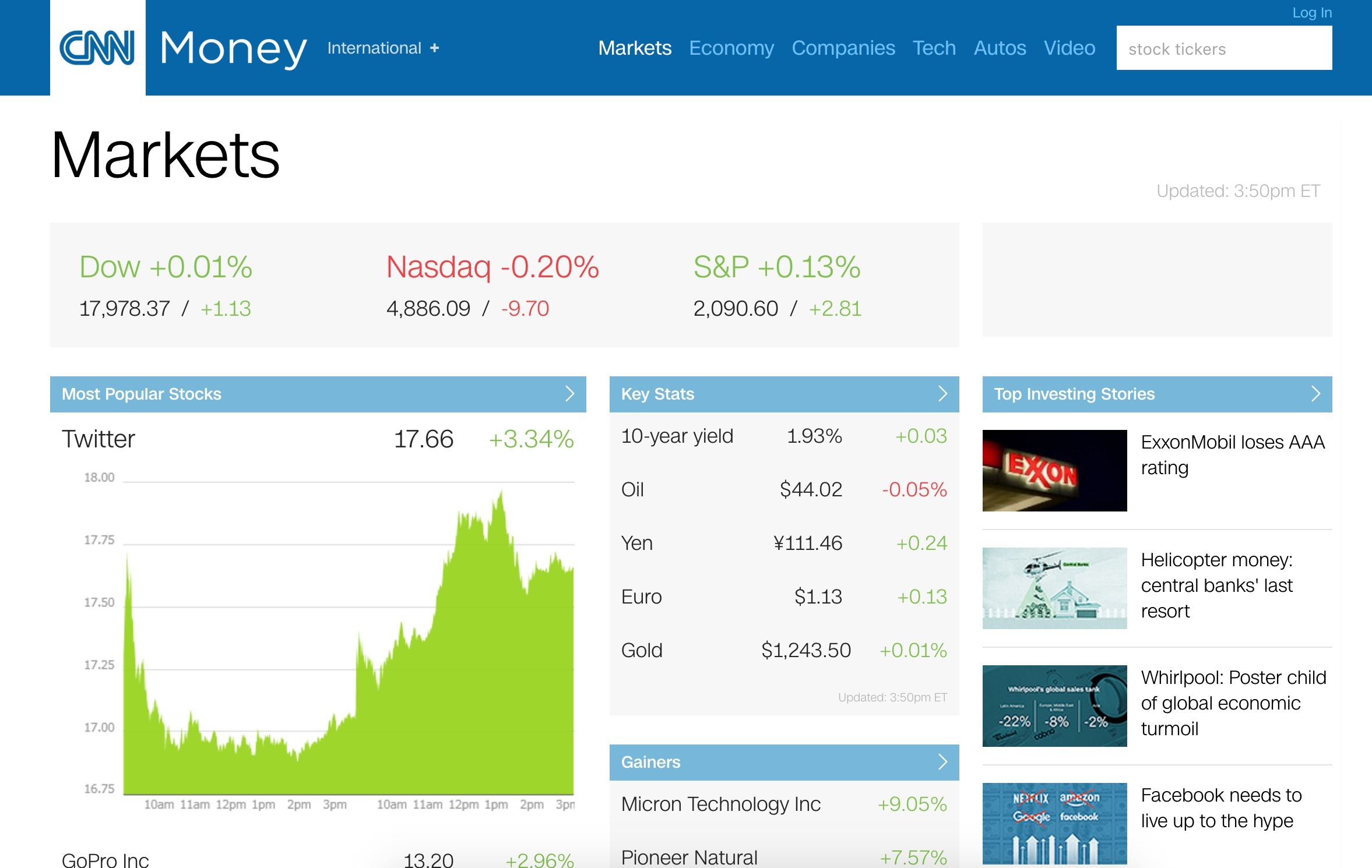This screenshot has width=1372, height=868.
Task: Open the Netflix Amazon Facebook image
Action: click(1054, 823)
